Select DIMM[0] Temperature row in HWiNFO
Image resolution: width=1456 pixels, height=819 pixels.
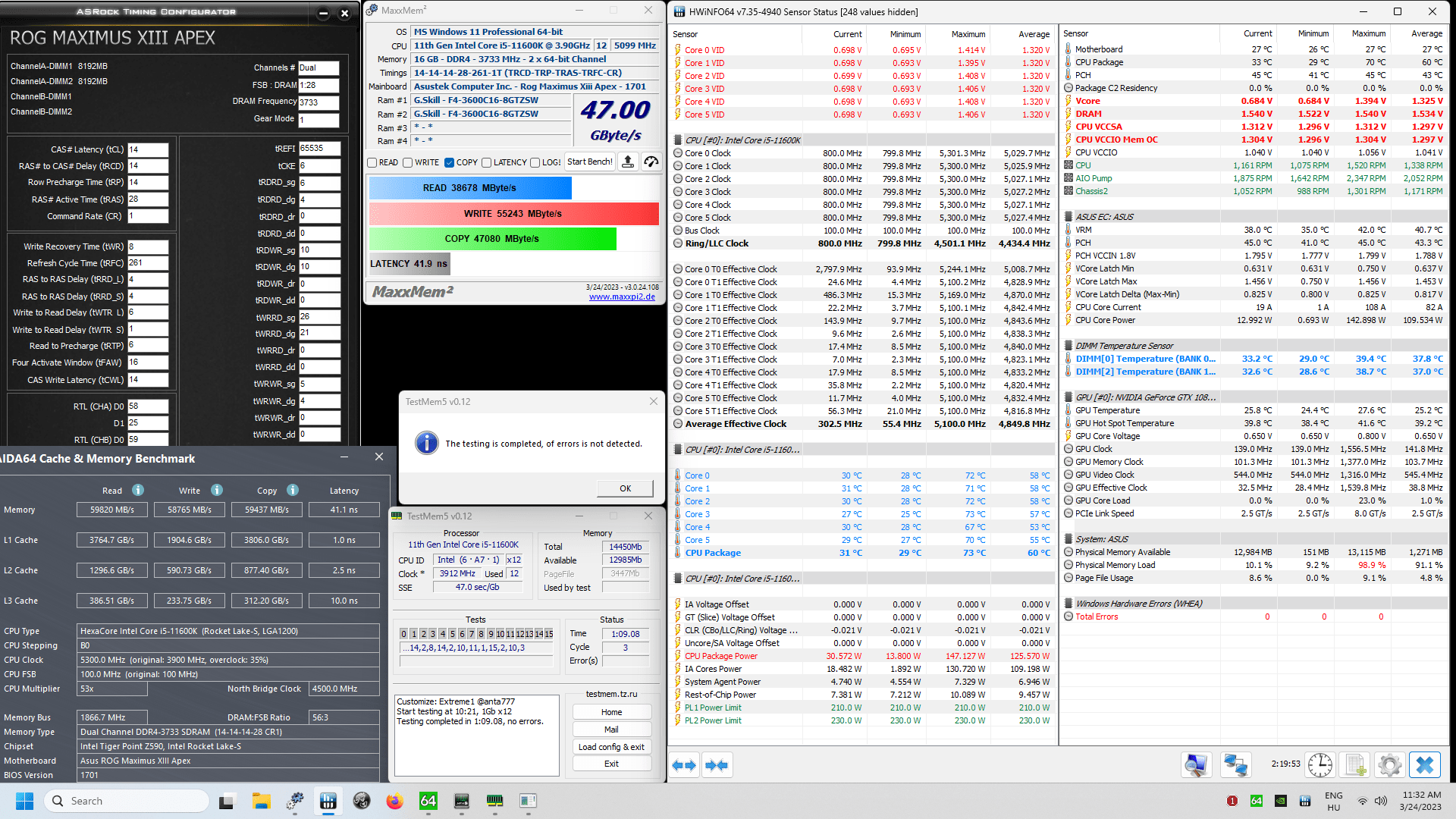1253,359
